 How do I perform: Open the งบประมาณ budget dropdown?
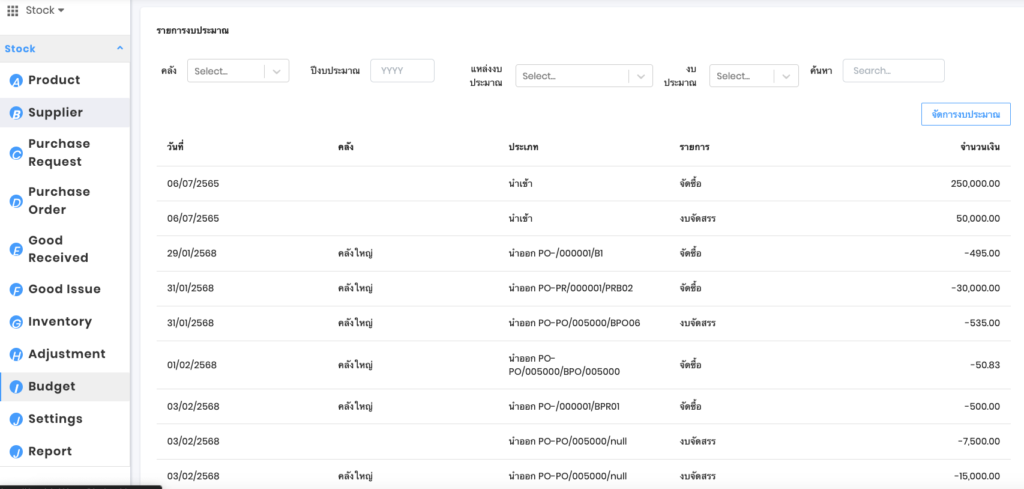click(x=753, y=76)
